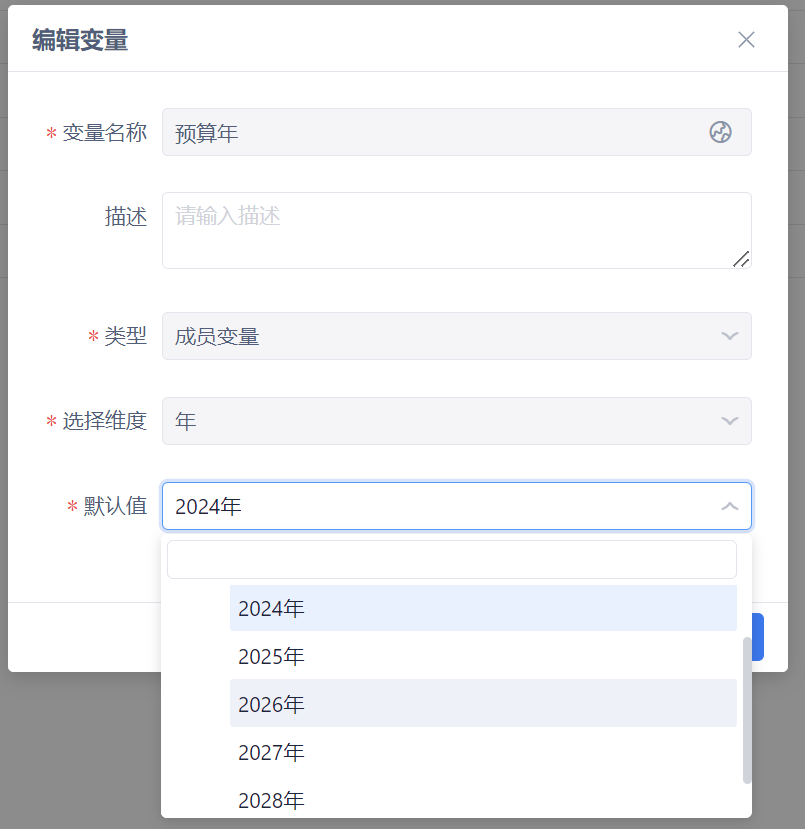The width and height of the screenshot is (805, 829).
Task: Click the dropdown list's vertical scrollbar
Action: pyautogui.click(x=747, y=708)
